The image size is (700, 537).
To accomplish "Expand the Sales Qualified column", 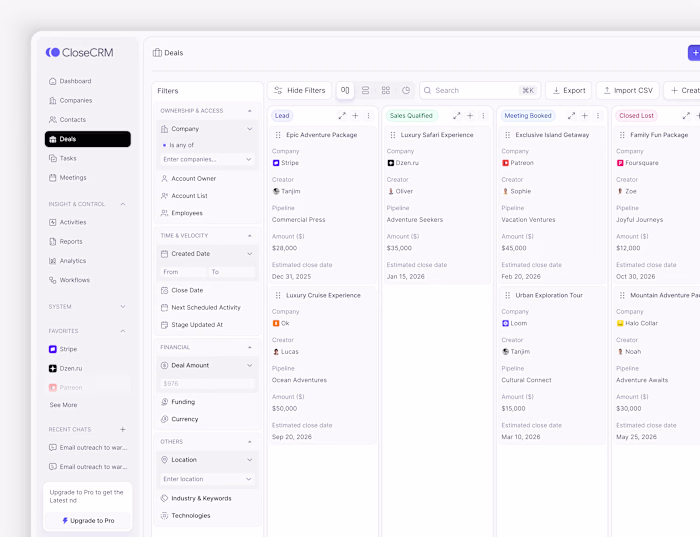I will click(x=457, y=116).
